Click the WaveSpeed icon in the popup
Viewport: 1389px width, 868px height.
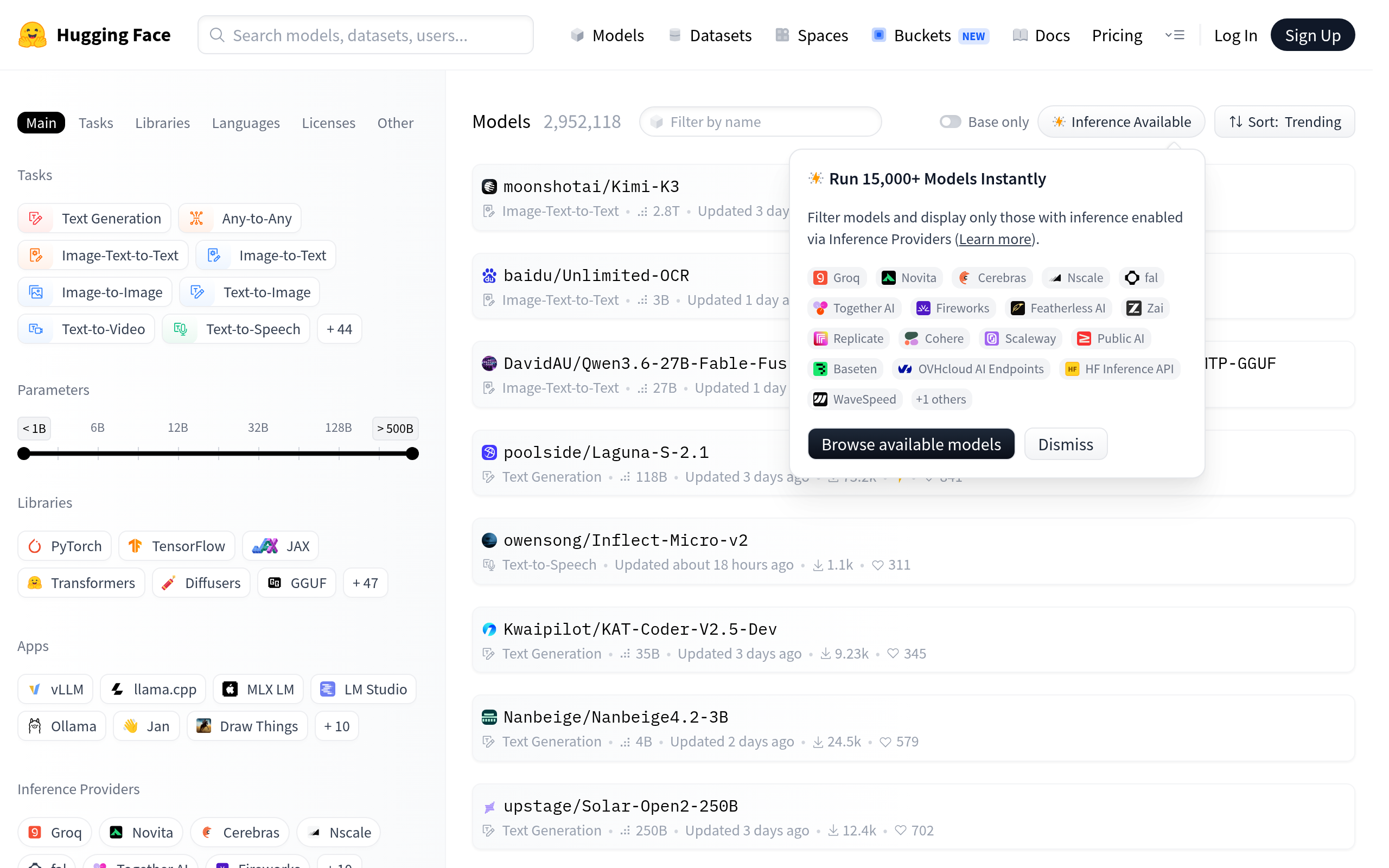click(820, 400)
